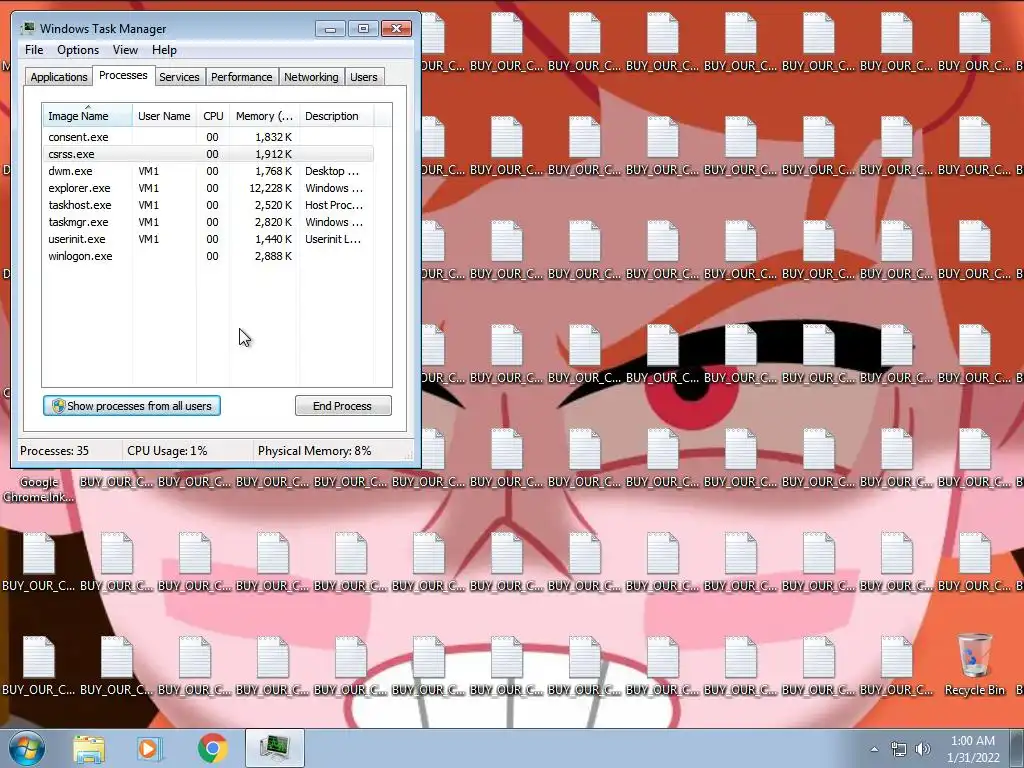Sort by Description column header

tap(336, 116)
